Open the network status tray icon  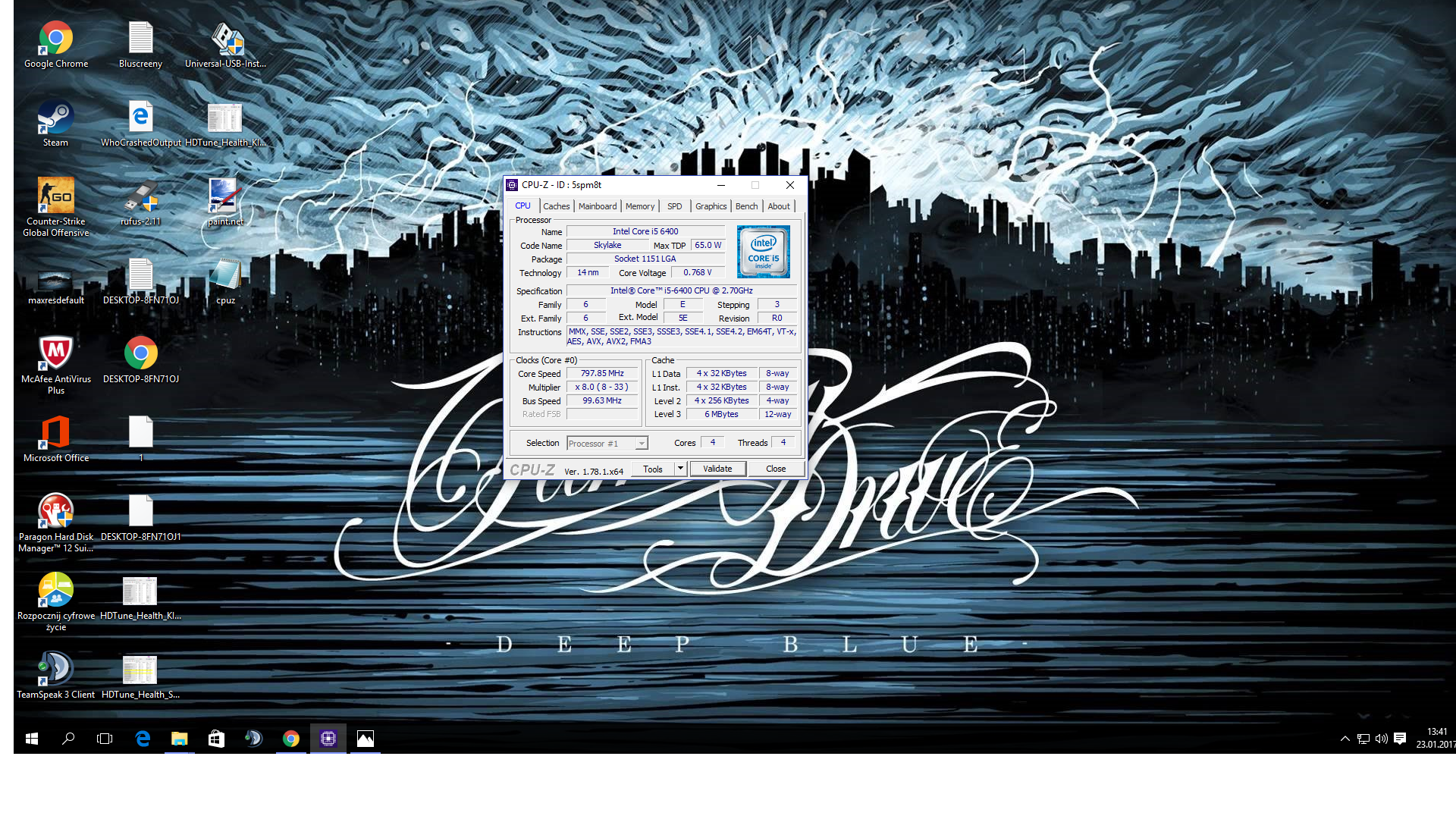1363,739
